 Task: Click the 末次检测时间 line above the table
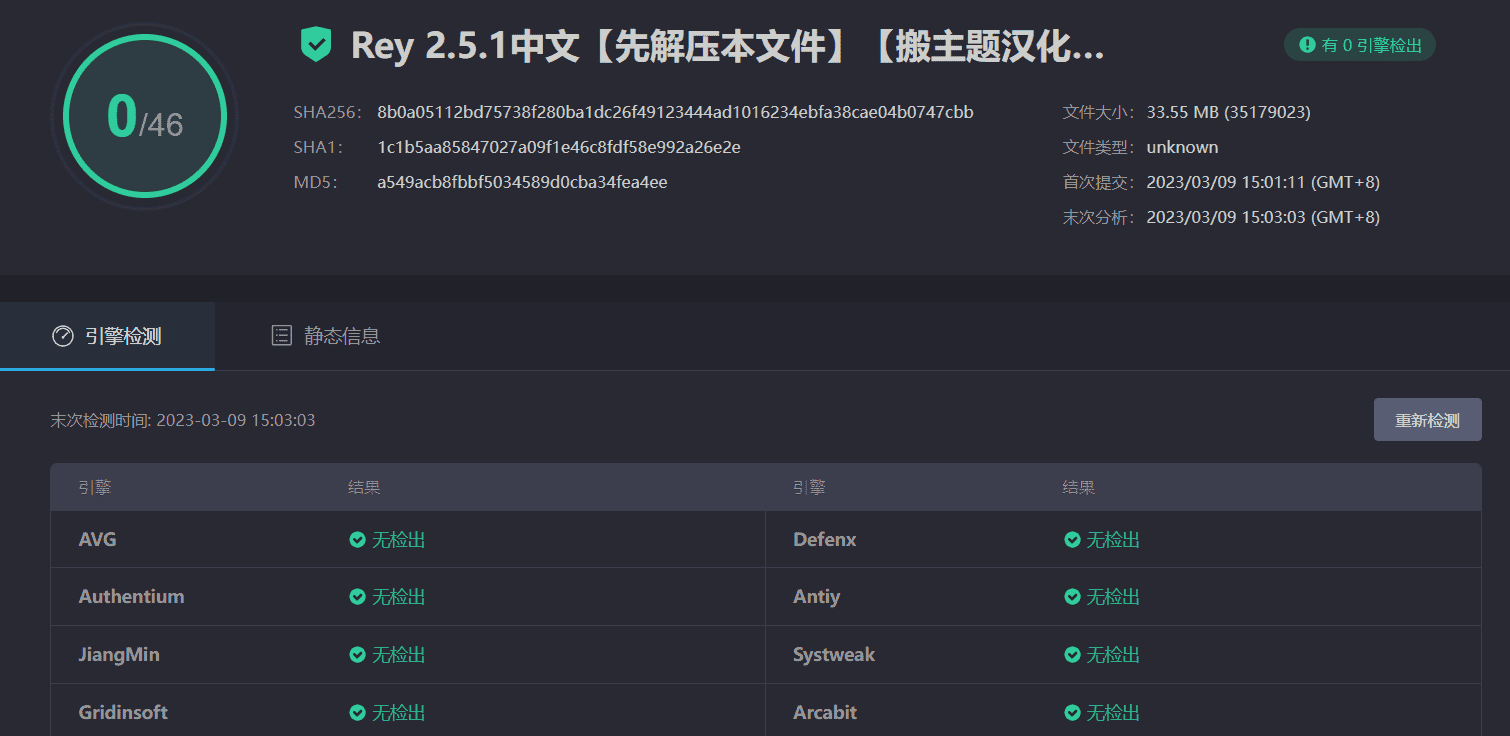183,420
